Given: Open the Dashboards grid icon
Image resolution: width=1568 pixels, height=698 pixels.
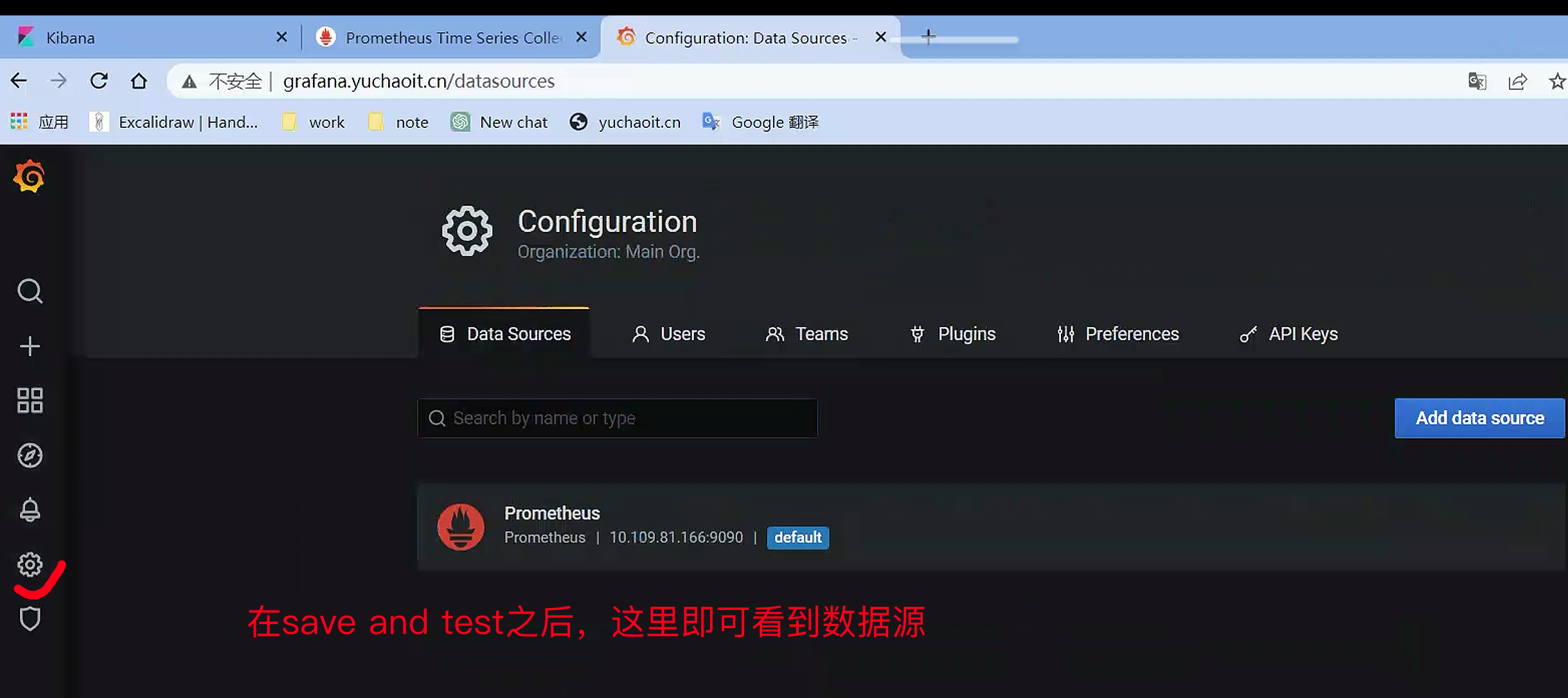Looking at the screenshot, I should click(30, 400).
